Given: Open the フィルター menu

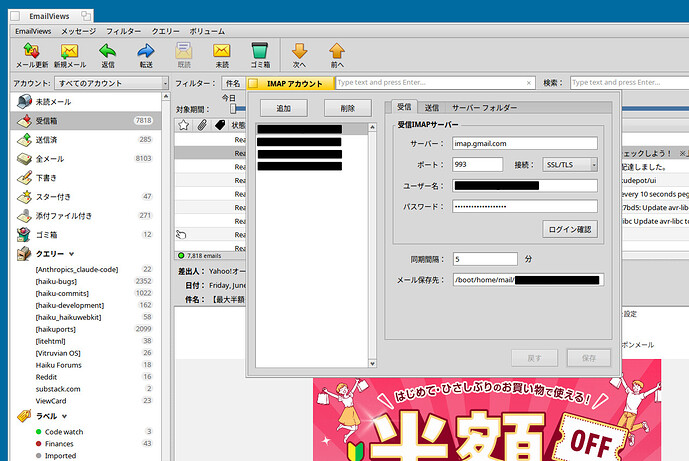Looking at the screenshot, I should tap(123, 31).
